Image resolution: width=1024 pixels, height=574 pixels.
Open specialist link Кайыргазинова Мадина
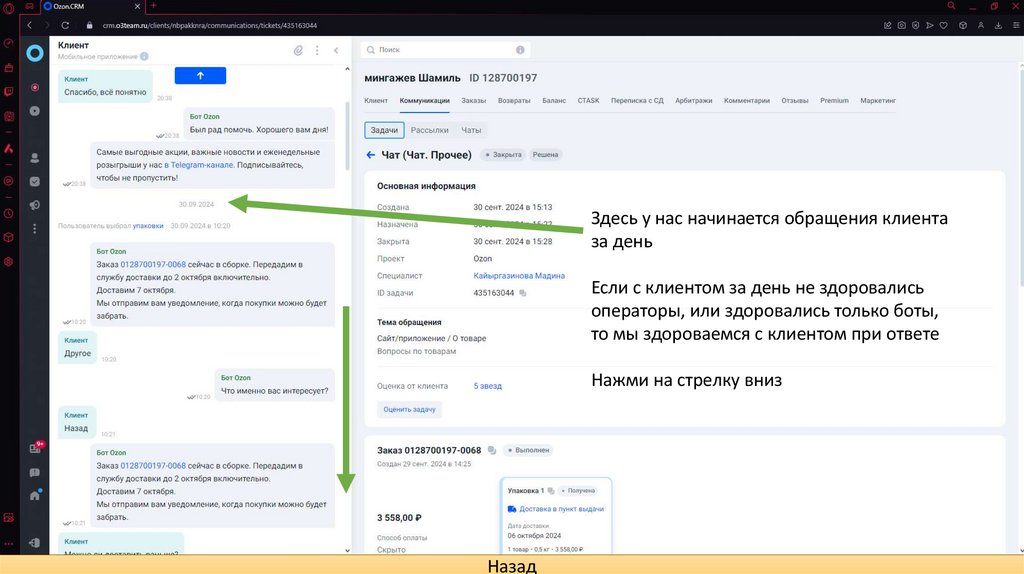pyautogui.click(x=519, y=276)
